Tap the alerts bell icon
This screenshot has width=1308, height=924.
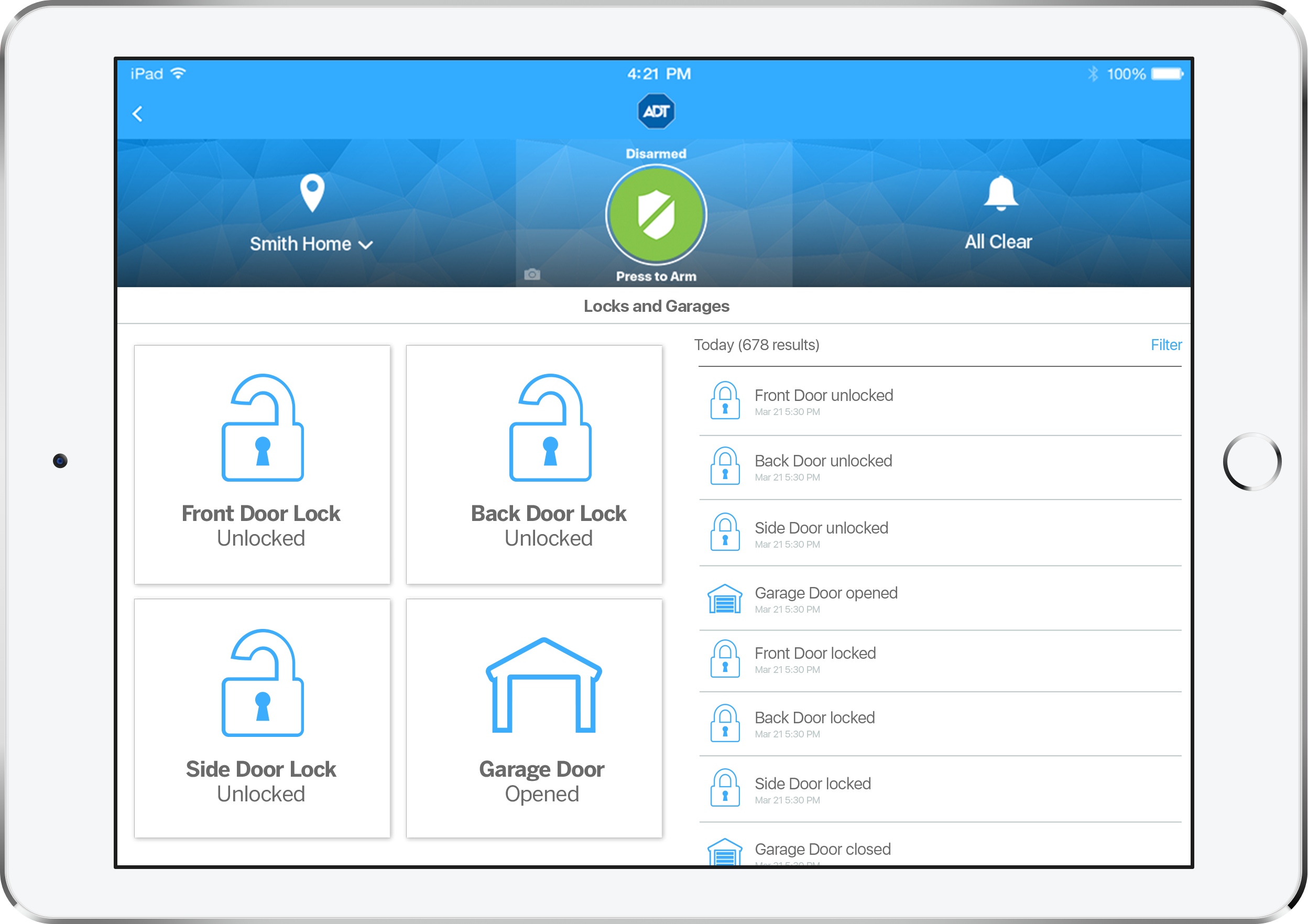tap(1000, 194)
